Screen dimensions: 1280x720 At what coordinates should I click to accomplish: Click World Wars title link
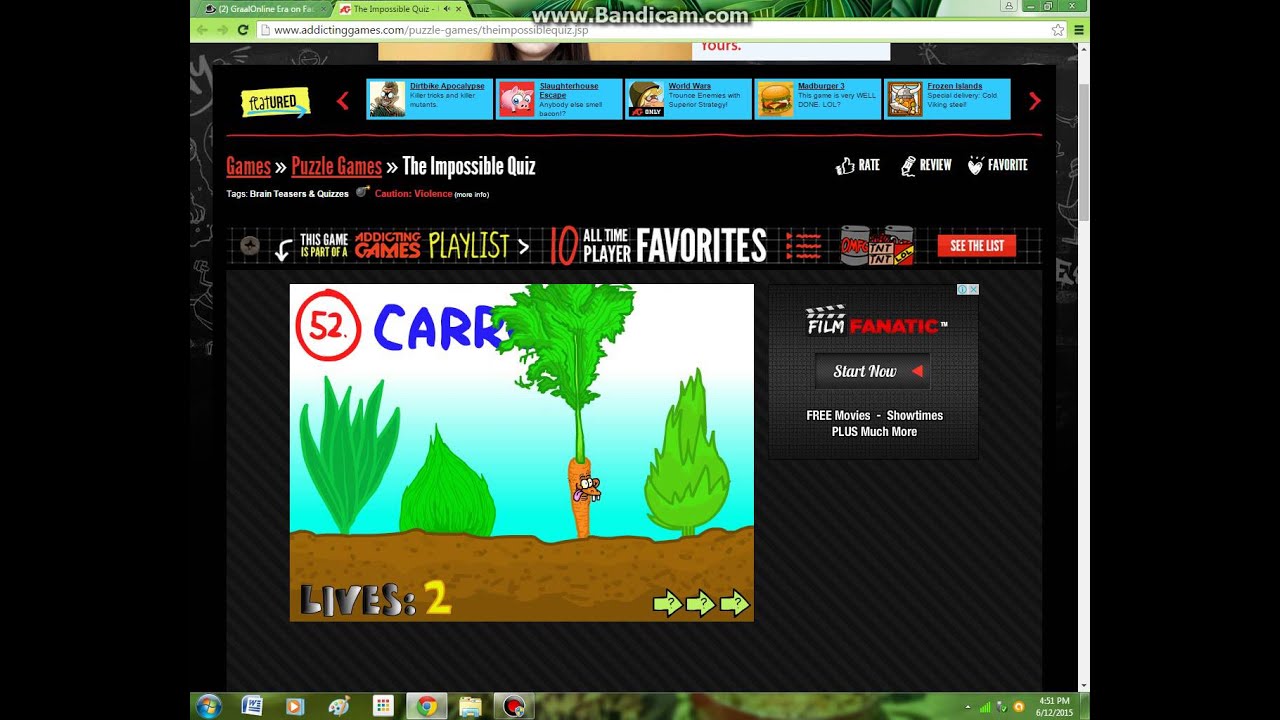tap(690, 86)
